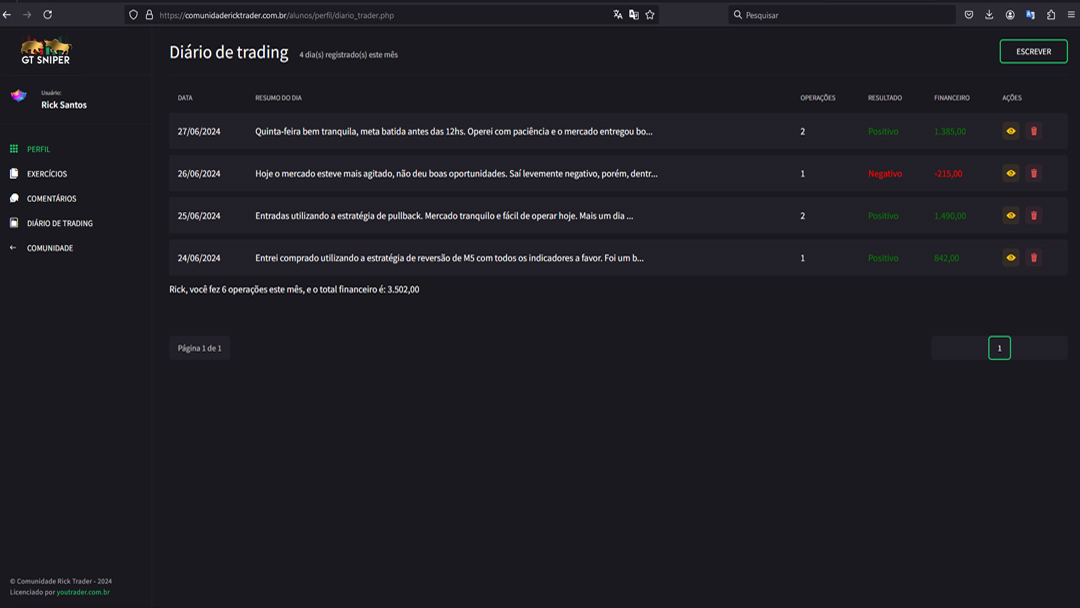The height and width of the screenshot is (608, 1080).
Task: Click the browser reload icon
Action: click(x=47, y=15)
